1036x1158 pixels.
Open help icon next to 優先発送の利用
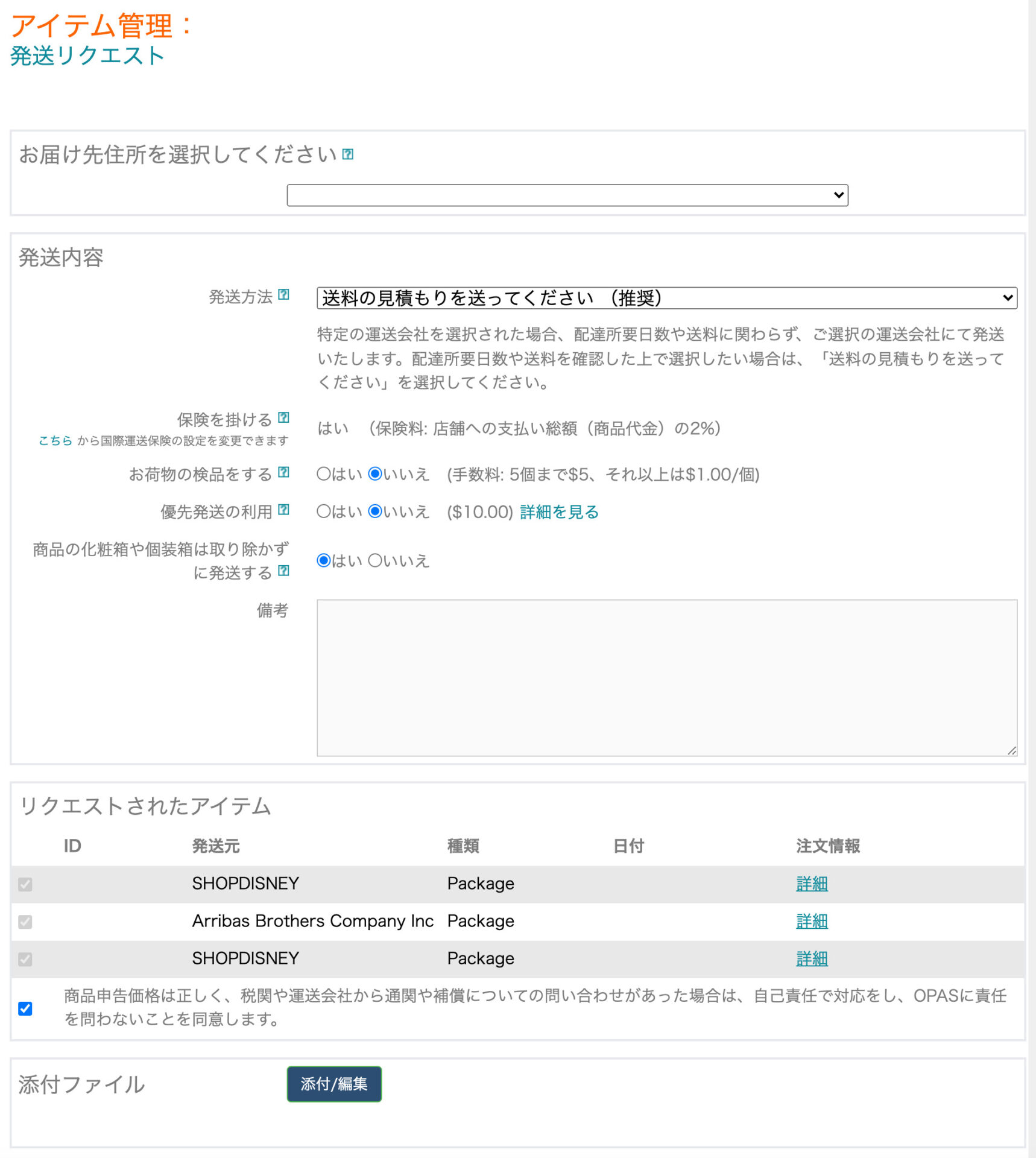pos(283,510)
